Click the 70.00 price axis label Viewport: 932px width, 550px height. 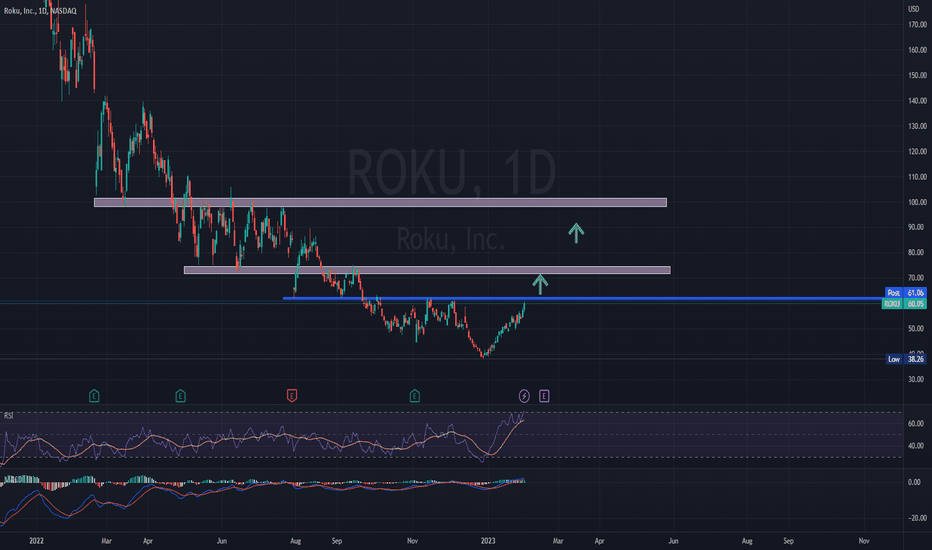[x=916, y=278]
